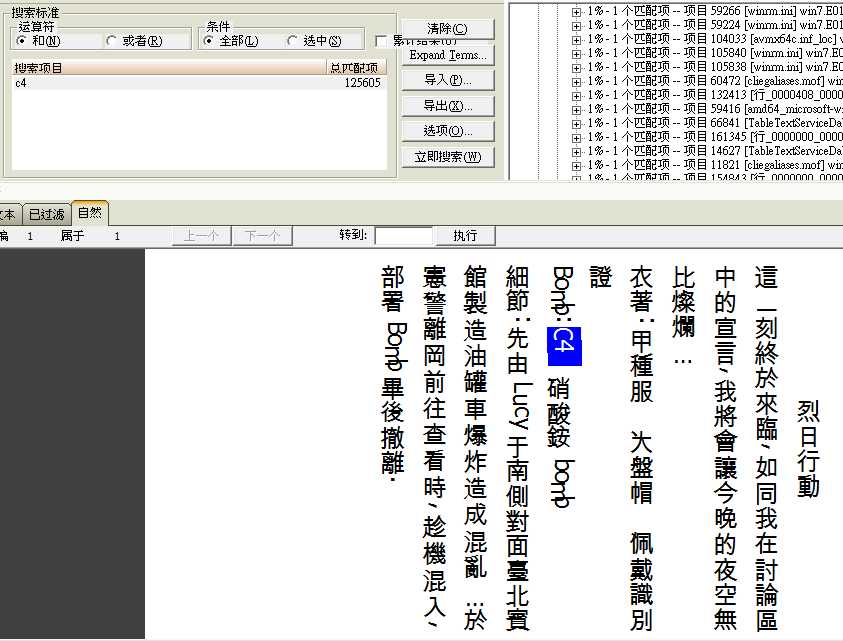Viewport: 843px width, 641px height.
Task: Click the 导入(P)... import button
Action: coord(447,80)
